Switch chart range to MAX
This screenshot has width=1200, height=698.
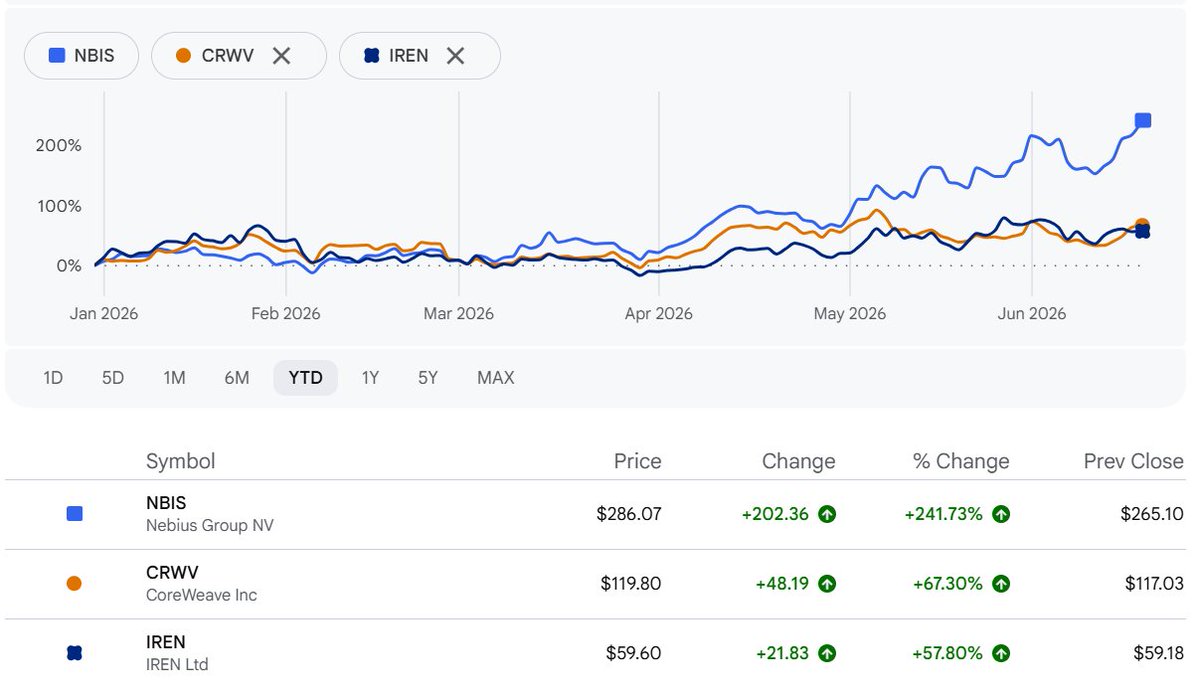point(496,378)
